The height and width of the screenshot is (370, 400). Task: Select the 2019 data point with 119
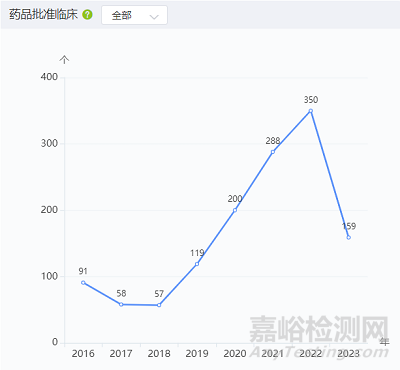coord(197,264)
